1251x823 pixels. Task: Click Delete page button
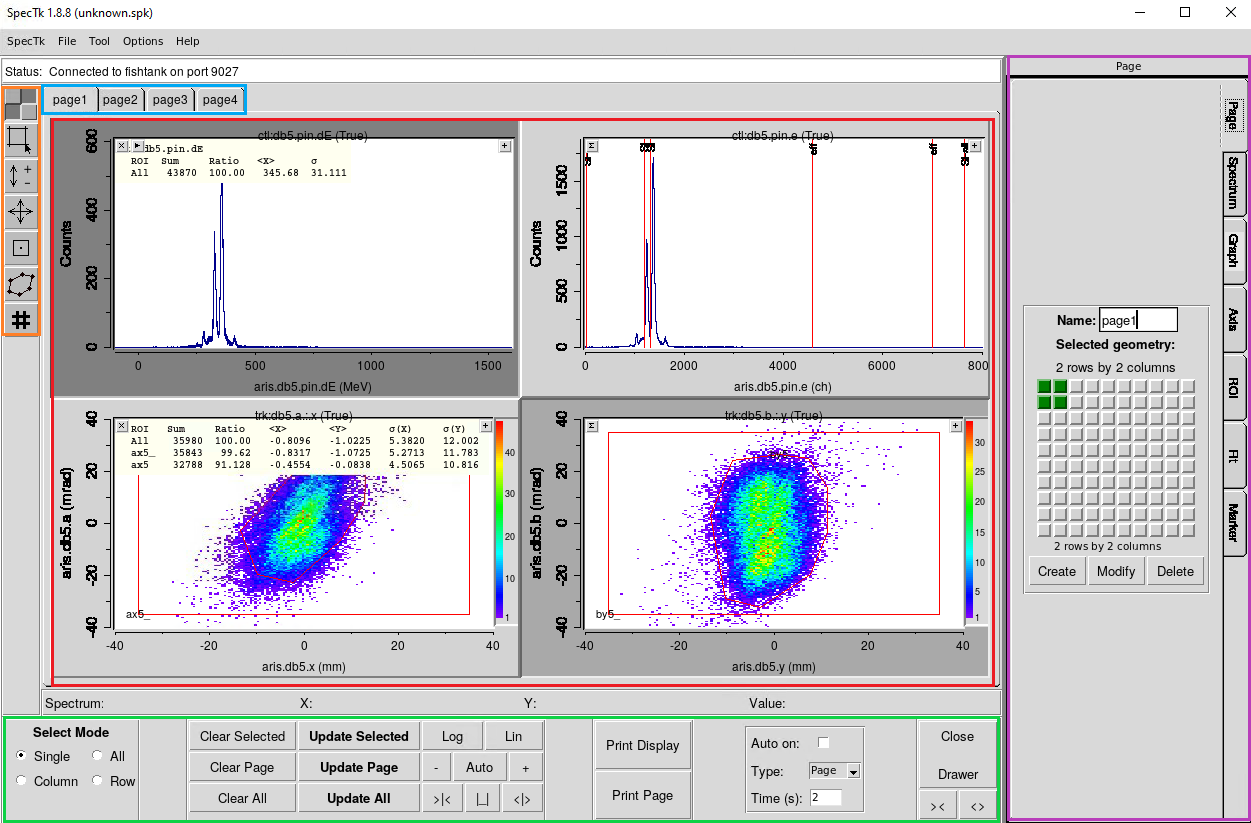tap(1176, 571)
